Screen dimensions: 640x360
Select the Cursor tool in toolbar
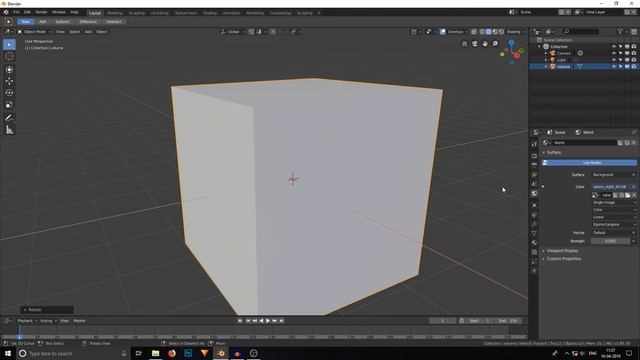[9, 56]
